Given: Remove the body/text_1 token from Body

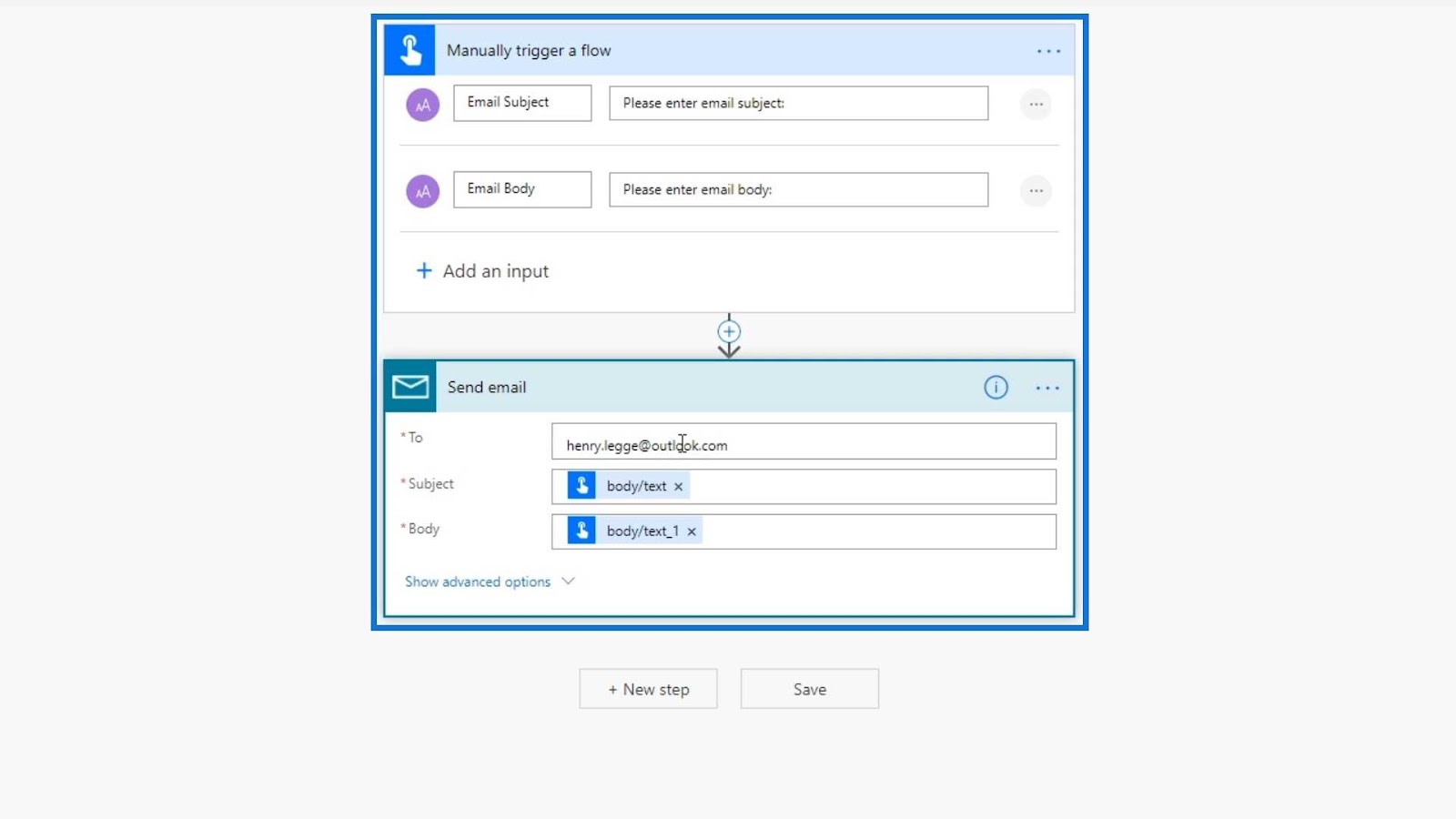Looking at the screenshot, I should [692, 531].
